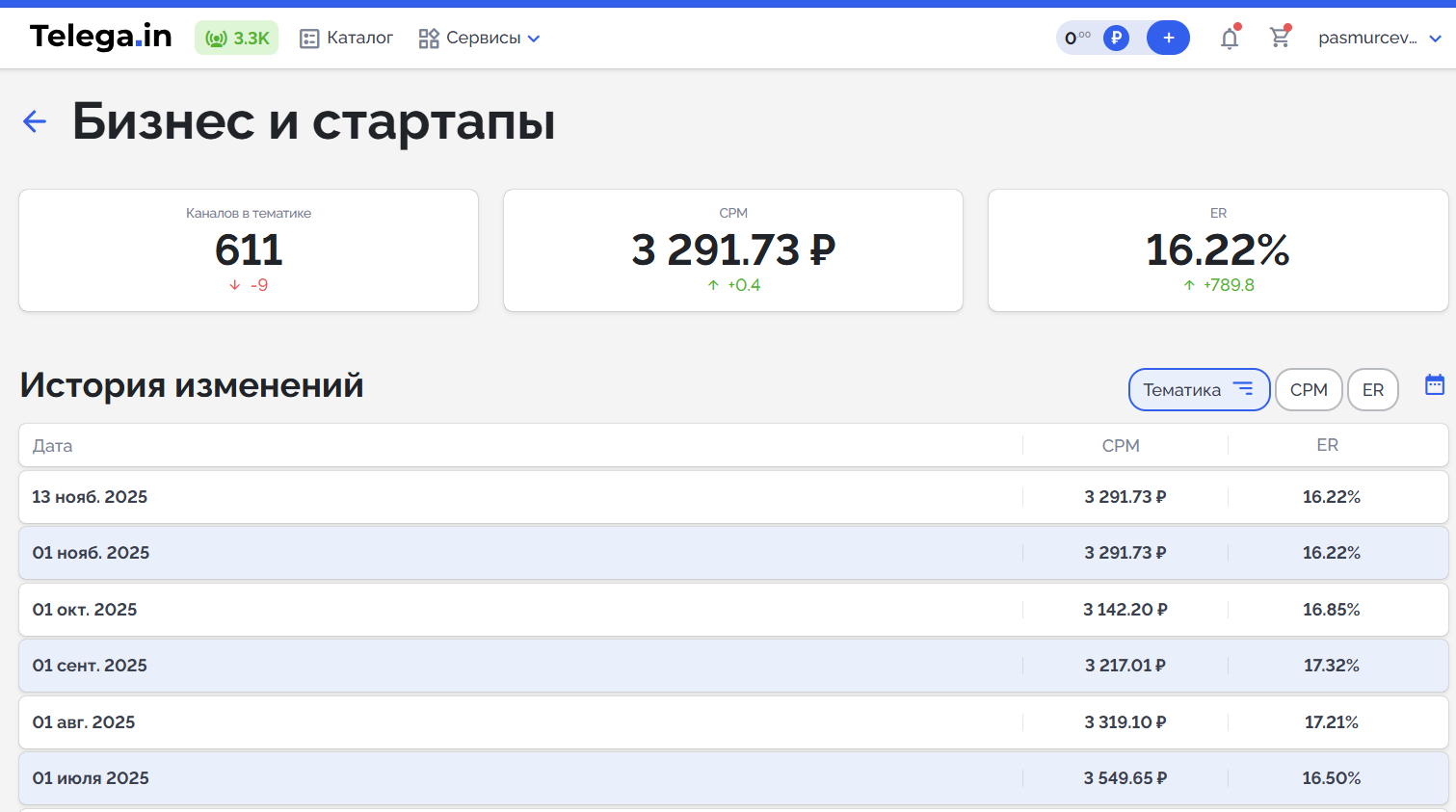Expand the pasmurcev account menu
1456x812 pixels.
coord(1379,38)
